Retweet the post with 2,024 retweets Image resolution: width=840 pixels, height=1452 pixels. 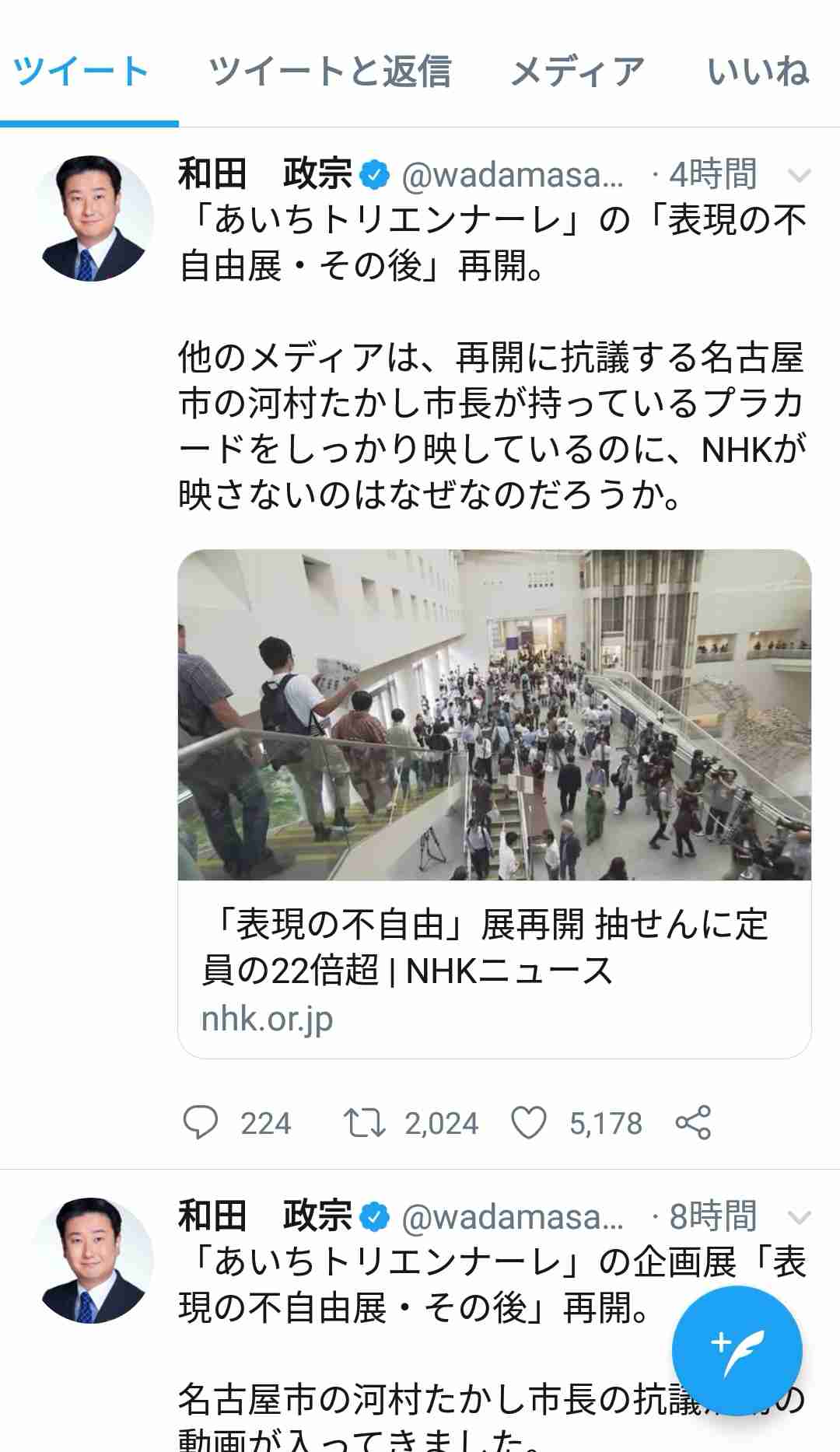click(x=364, y=1123)
